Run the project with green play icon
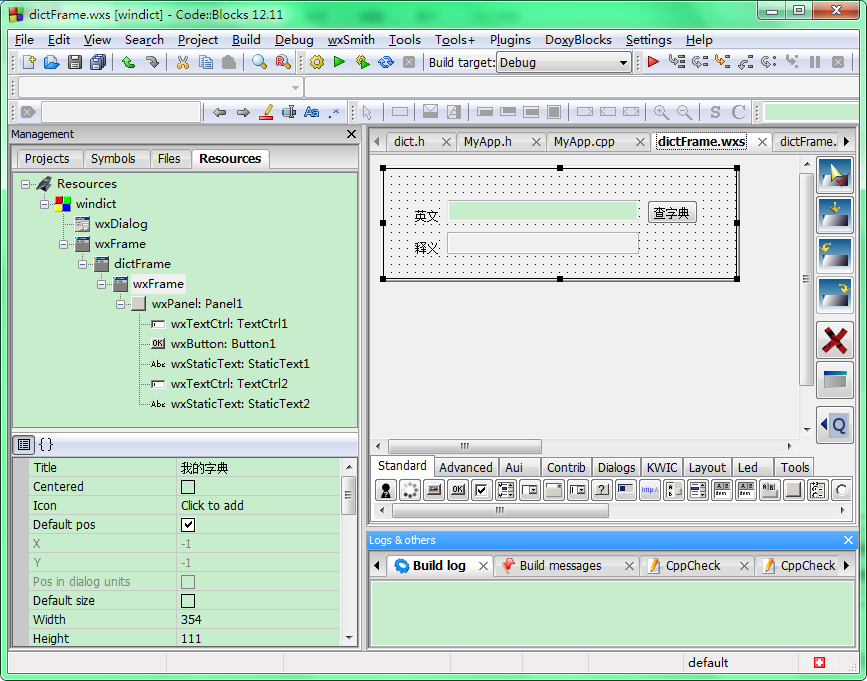 [339, 62]
